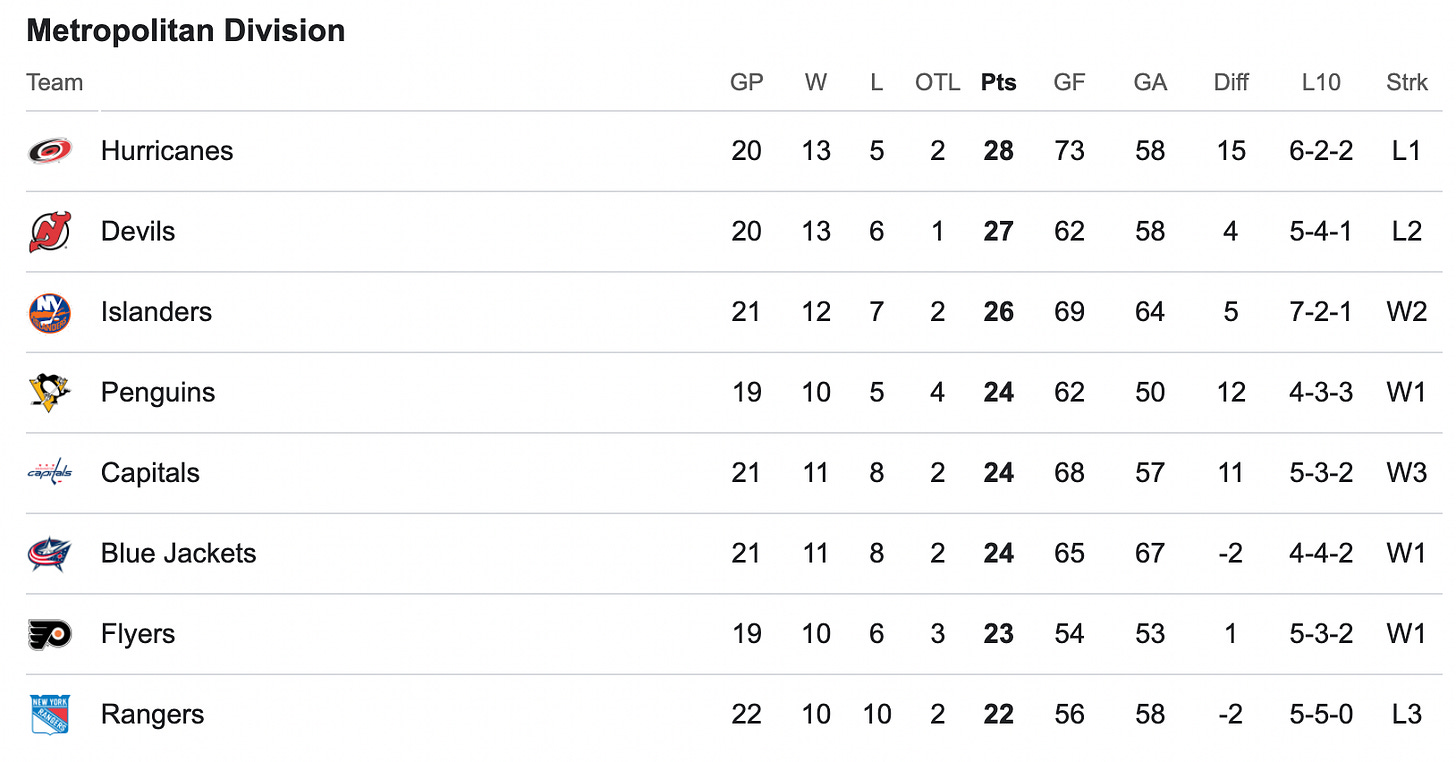
Task: Open the Blue Jackets team name link
Action: (x=179, y=554)
